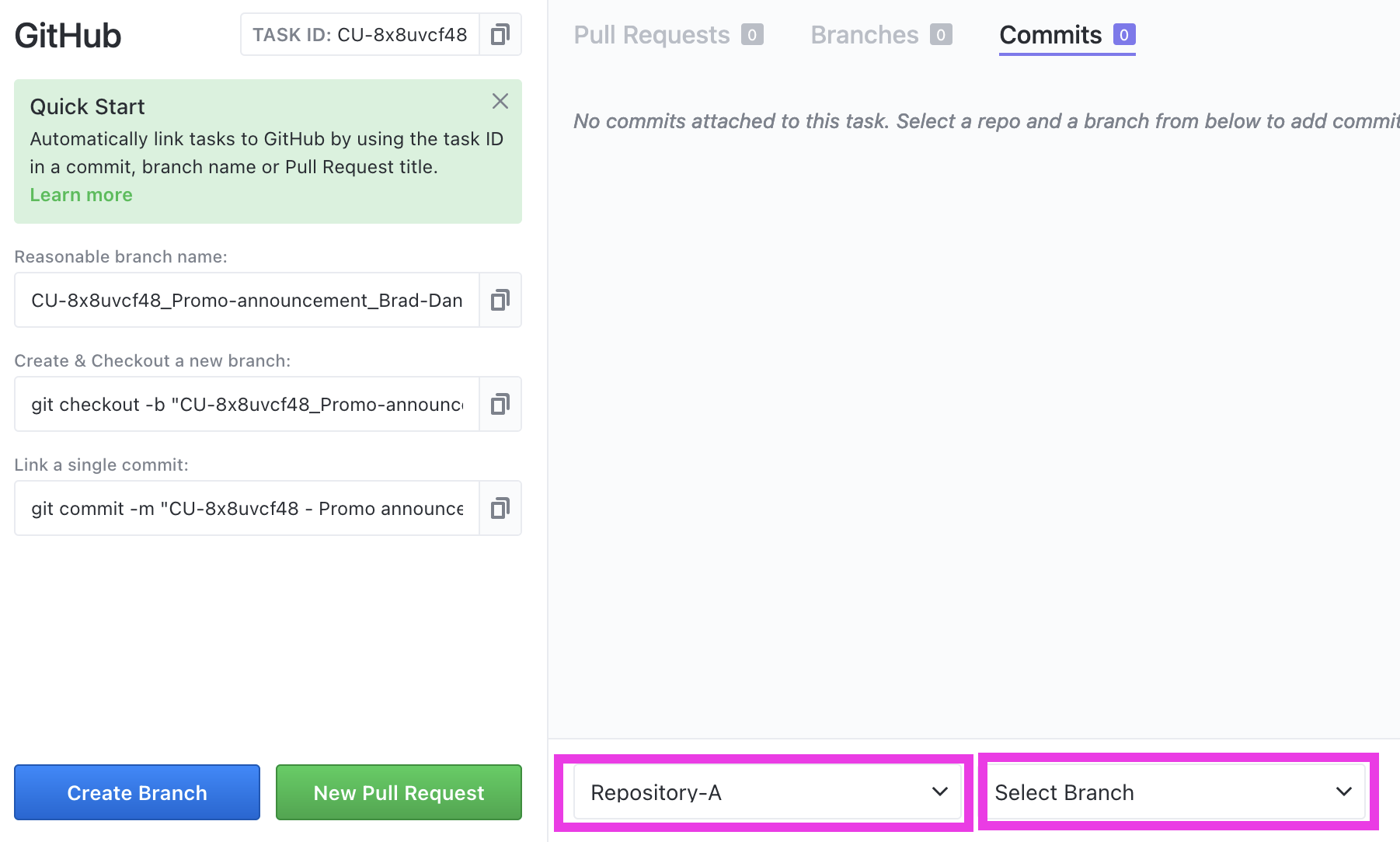Screen dimensions: 1400x842
Task: Copy the single commit command
Action: click(x=500, y=508)
